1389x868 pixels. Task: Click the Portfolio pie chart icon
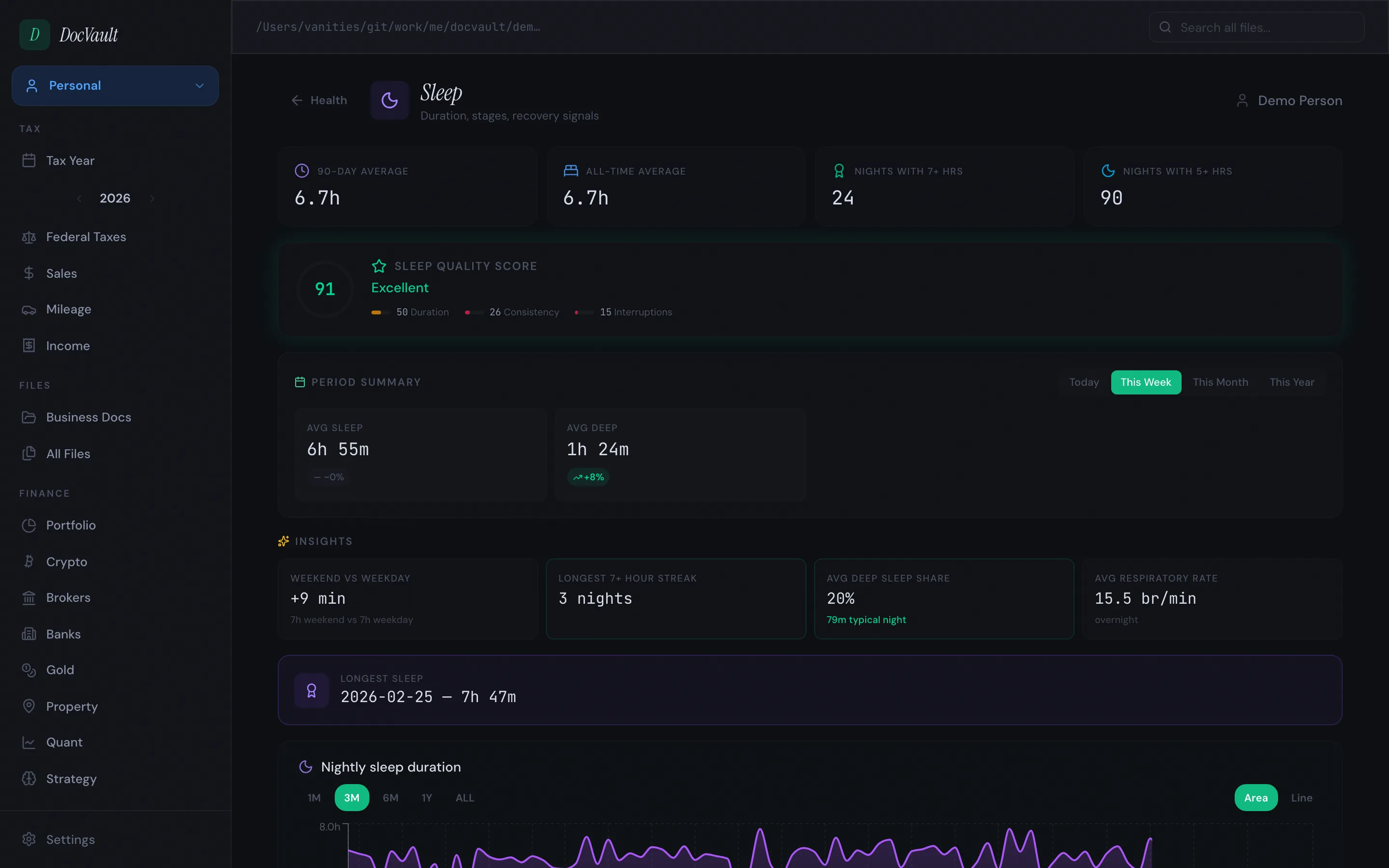pos(29,525)
